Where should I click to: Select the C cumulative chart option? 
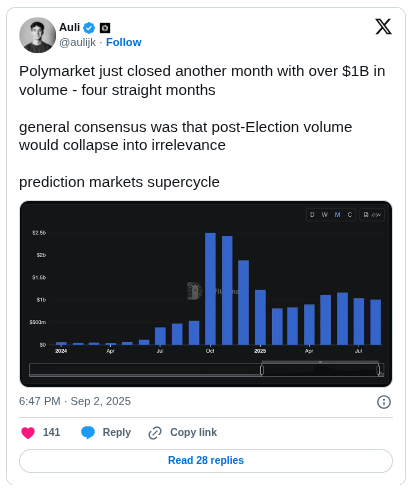tap(350, 215)
